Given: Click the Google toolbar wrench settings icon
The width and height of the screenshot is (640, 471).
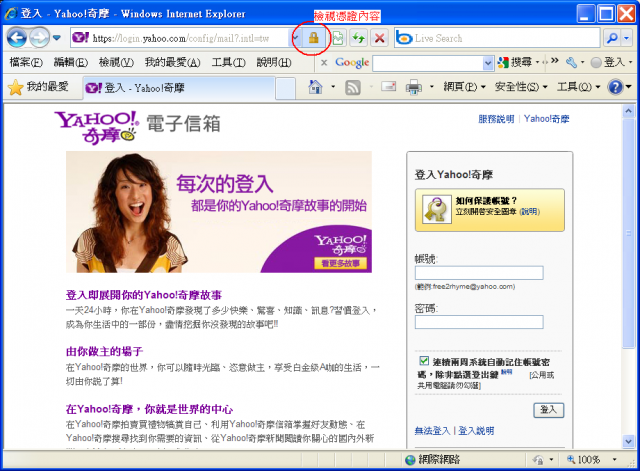Looking at the screenshot, I should pos(571,62).
